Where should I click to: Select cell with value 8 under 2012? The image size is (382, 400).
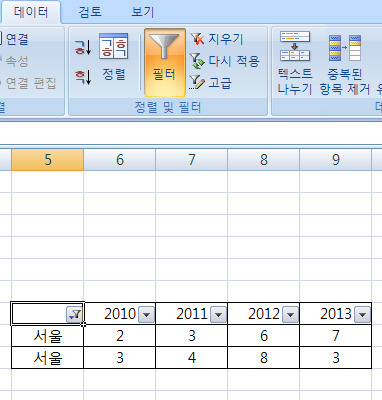(x=264, y=358)
